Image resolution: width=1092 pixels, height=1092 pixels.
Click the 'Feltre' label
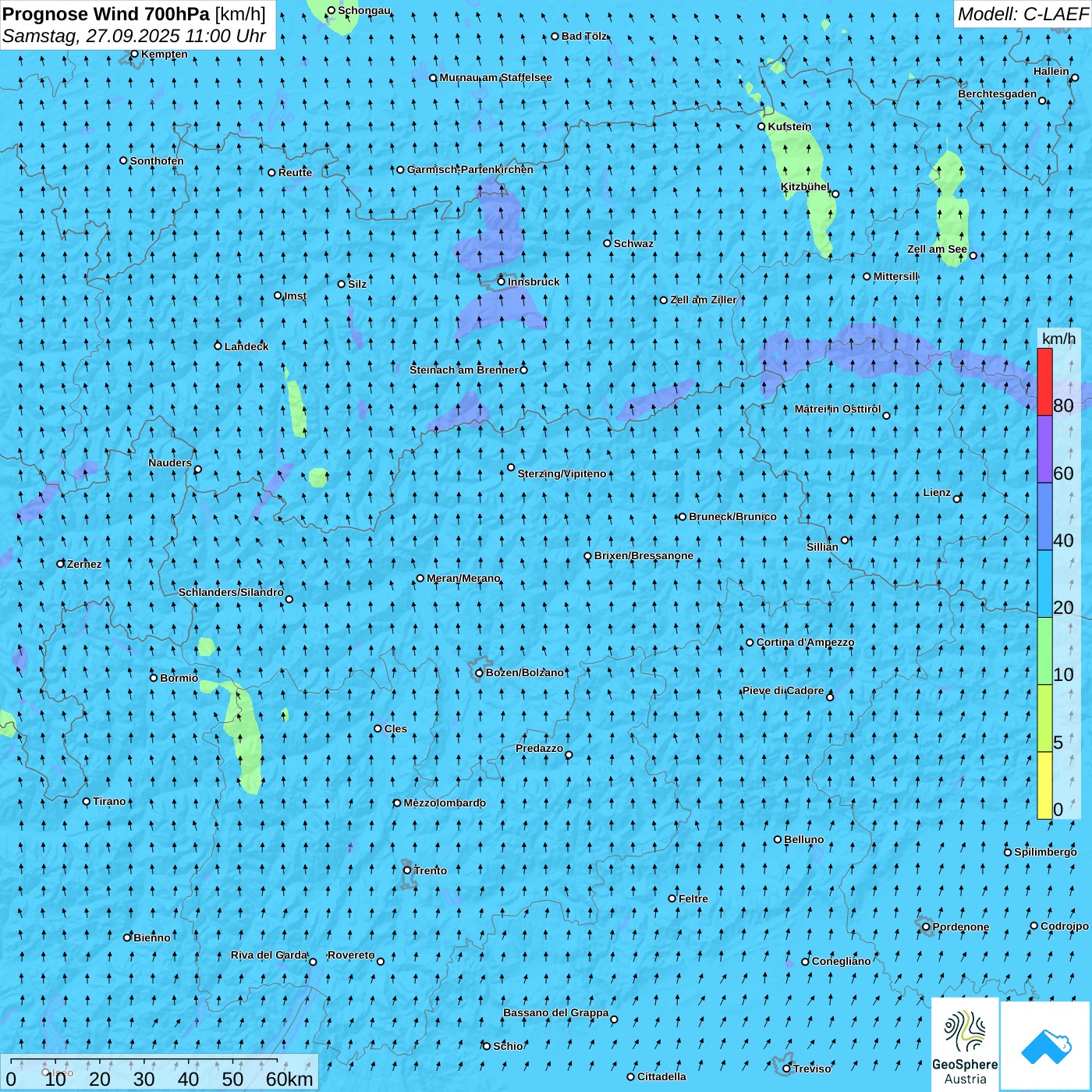point(693,899)
